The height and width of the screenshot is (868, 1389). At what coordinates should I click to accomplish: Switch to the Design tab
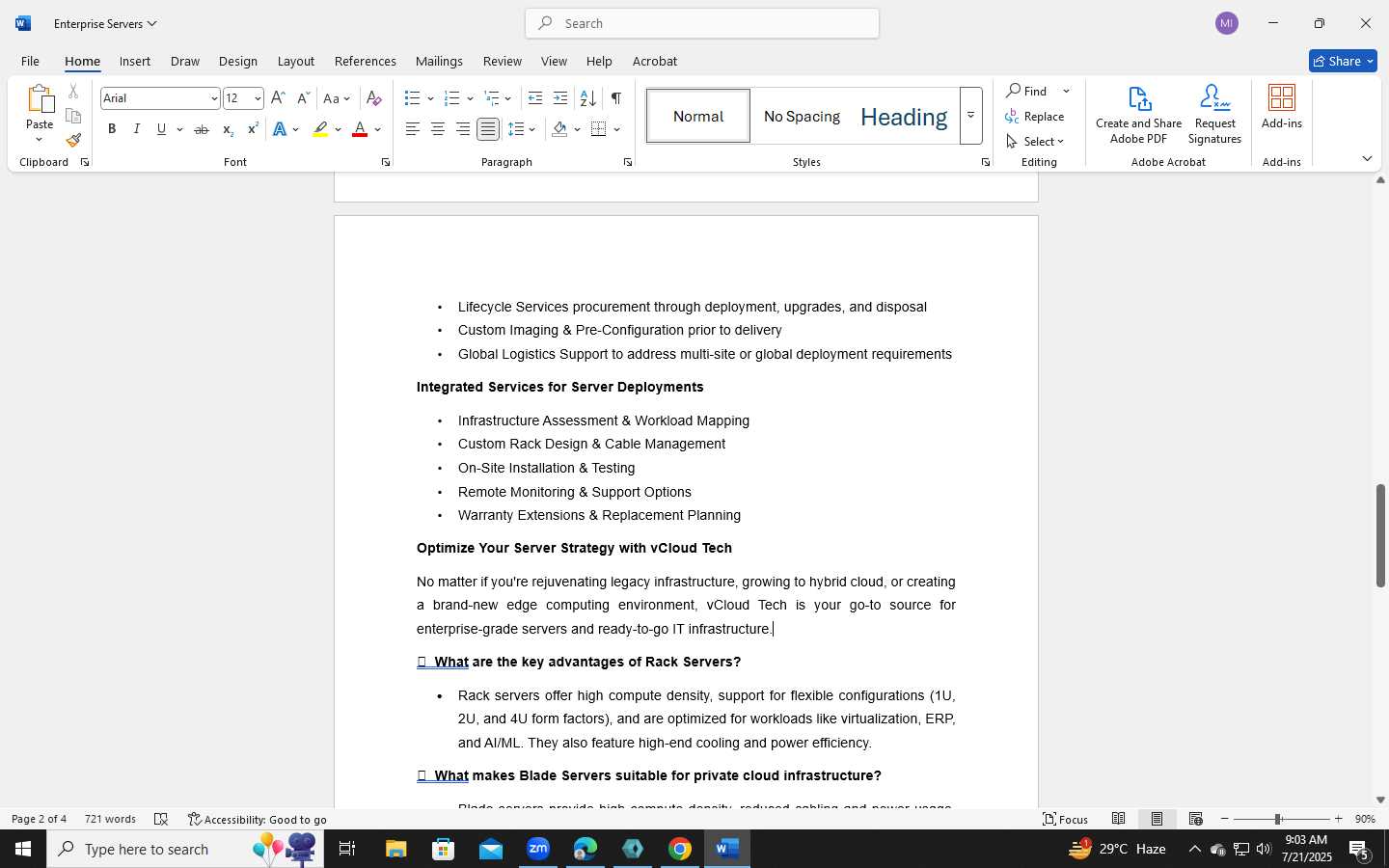pyautogui.click(x=238, y=61)
